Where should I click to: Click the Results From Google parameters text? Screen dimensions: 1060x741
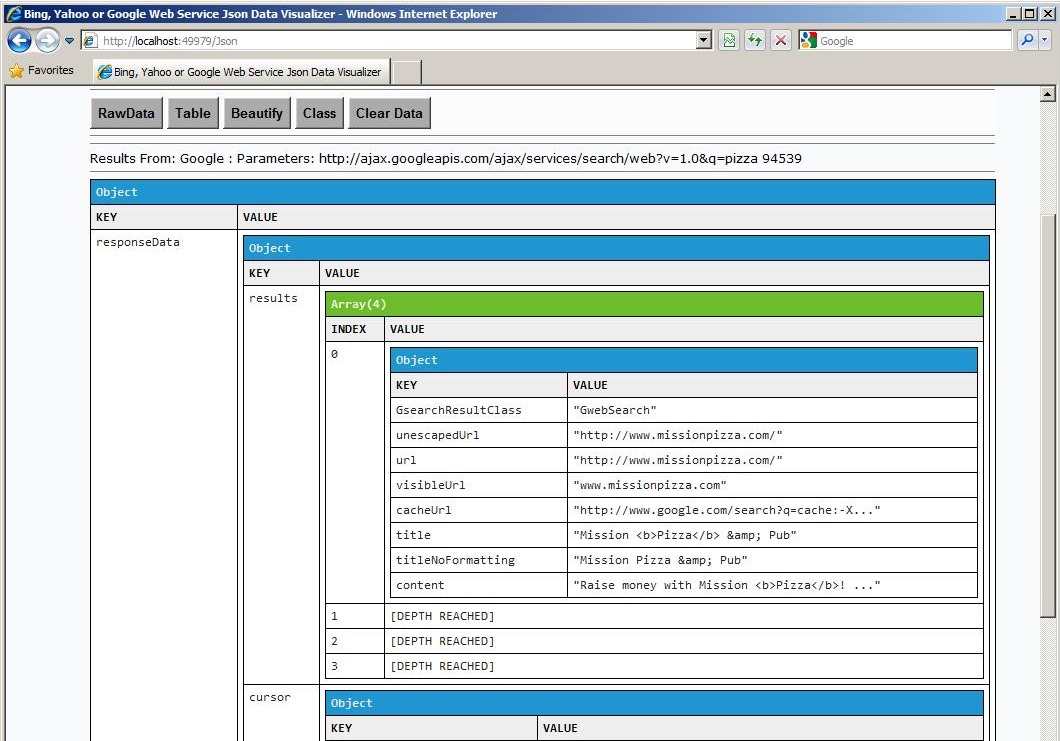tap(445, 159)
